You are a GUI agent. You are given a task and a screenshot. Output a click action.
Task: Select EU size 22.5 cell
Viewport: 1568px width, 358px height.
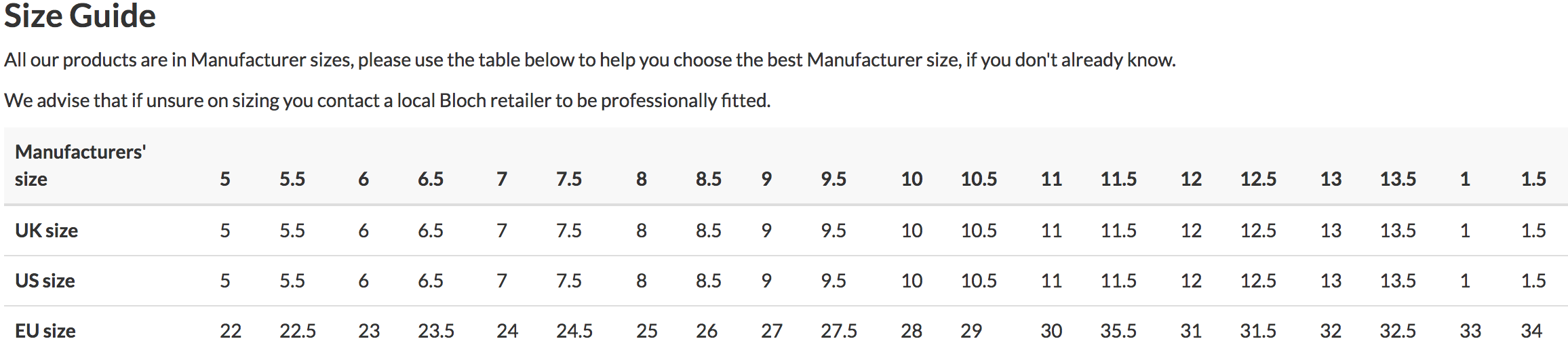[x=298, y=331]
